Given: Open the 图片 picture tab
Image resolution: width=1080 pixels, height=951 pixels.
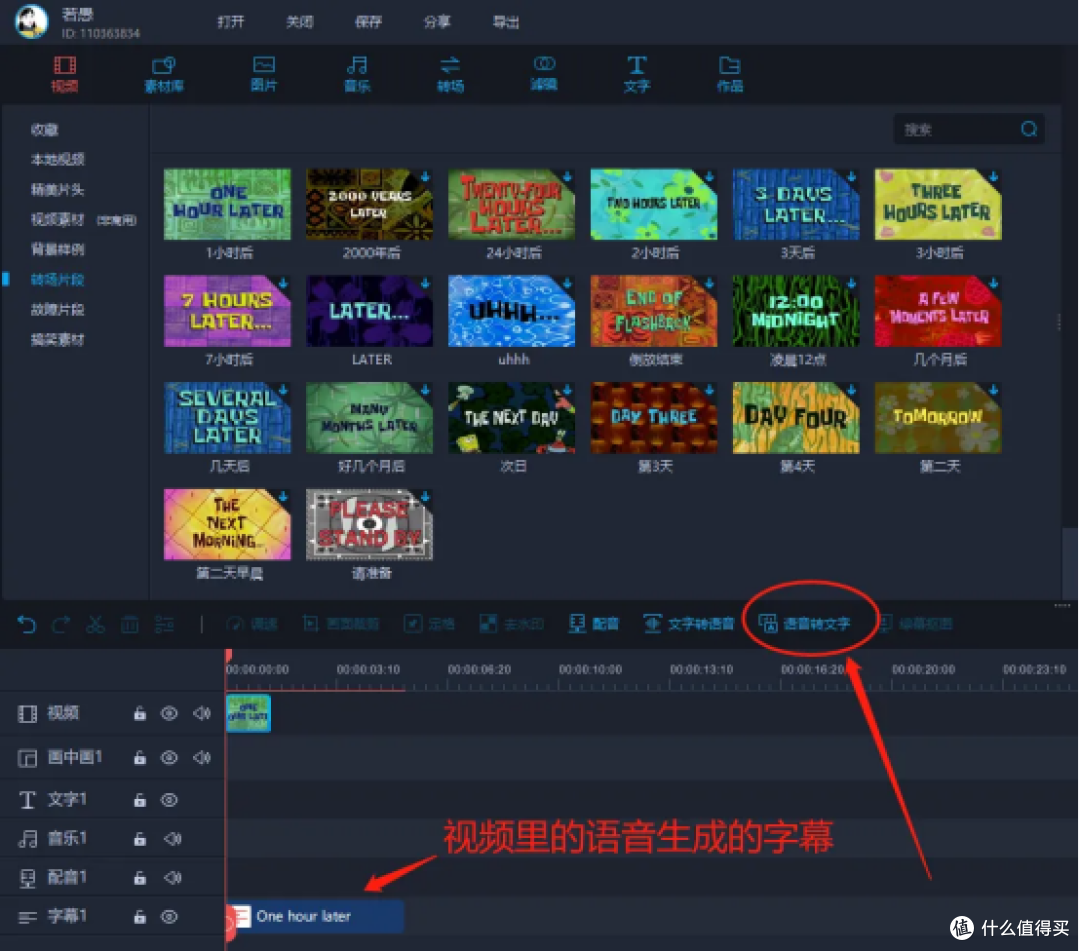Looking at the screenshot, I should (x=264, y=74).
